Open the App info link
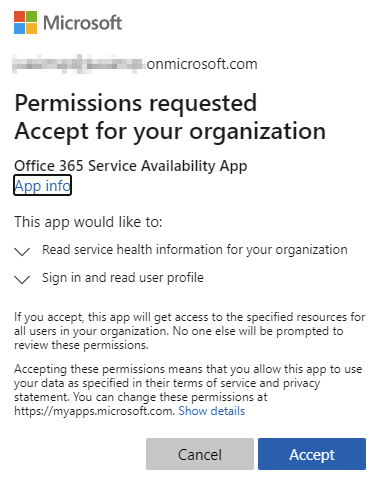This screenshot has height=481, width=388. [42, 185]
